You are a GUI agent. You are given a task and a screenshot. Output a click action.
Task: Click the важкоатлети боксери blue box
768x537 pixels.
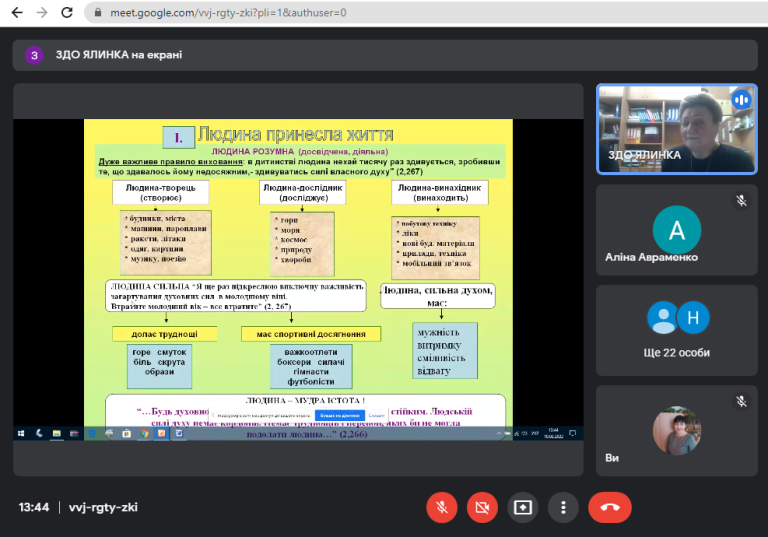coord(311,366)
